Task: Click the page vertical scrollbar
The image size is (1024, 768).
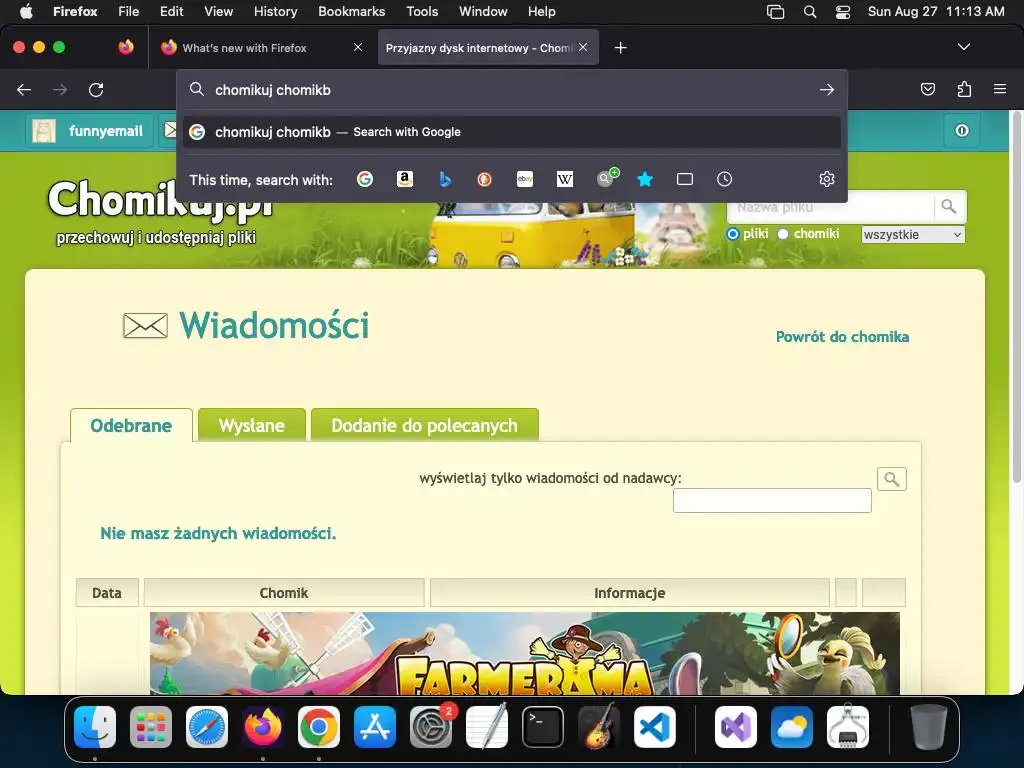Action: [x=1016, y=298]
